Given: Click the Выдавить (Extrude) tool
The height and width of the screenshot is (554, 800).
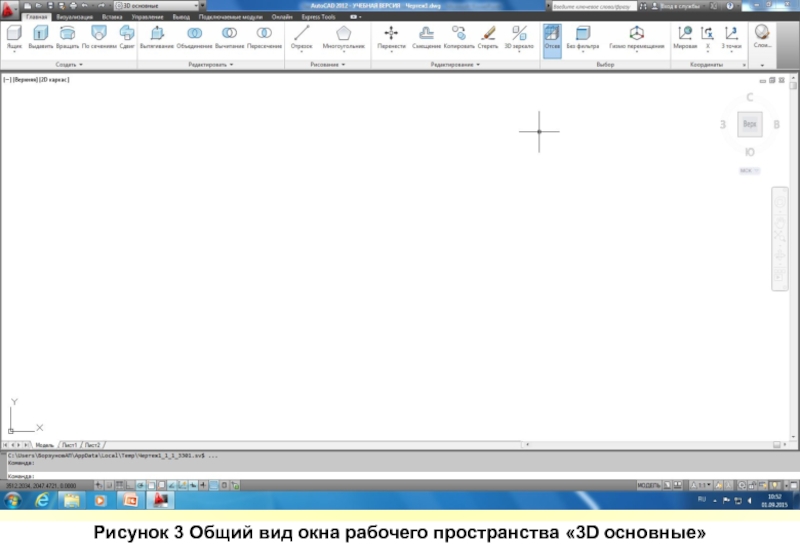Looking at the screenshot, I should [41, 35].
